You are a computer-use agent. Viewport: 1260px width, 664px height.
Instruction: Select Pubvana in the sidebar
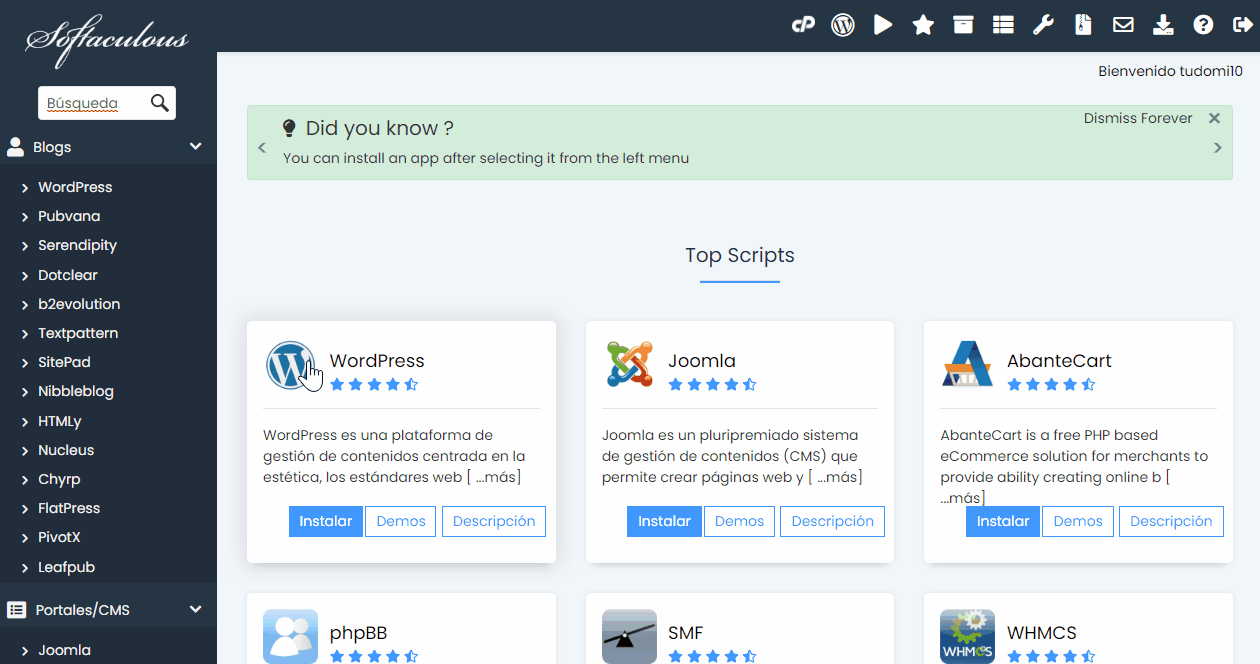click(69, 216)
